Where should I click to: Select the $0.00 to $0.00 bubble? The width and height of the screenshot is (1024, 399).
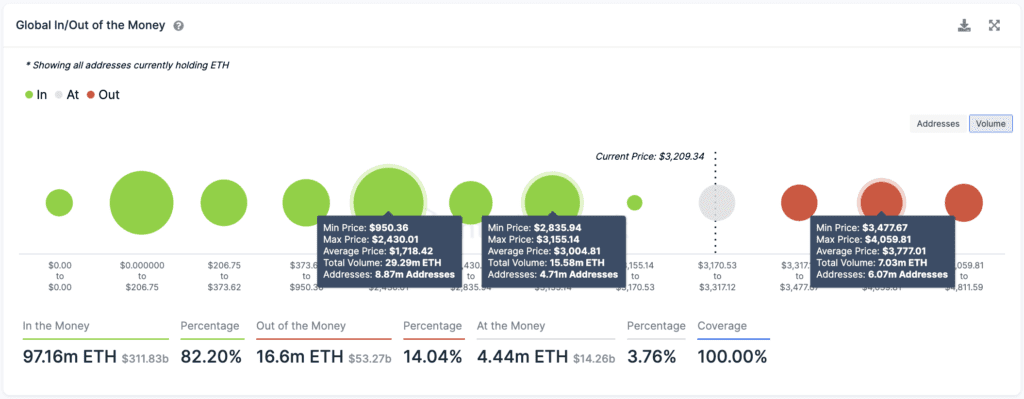(59, 203)
